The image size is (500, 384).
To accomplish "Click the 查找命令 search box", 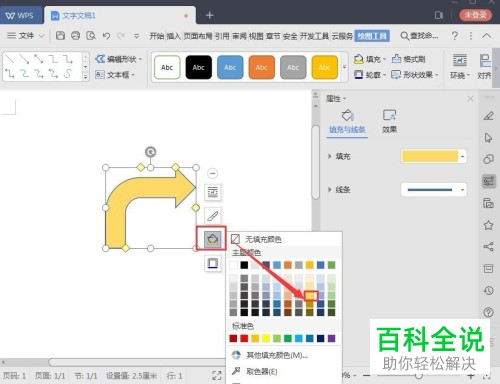I will tap(419, 36).
